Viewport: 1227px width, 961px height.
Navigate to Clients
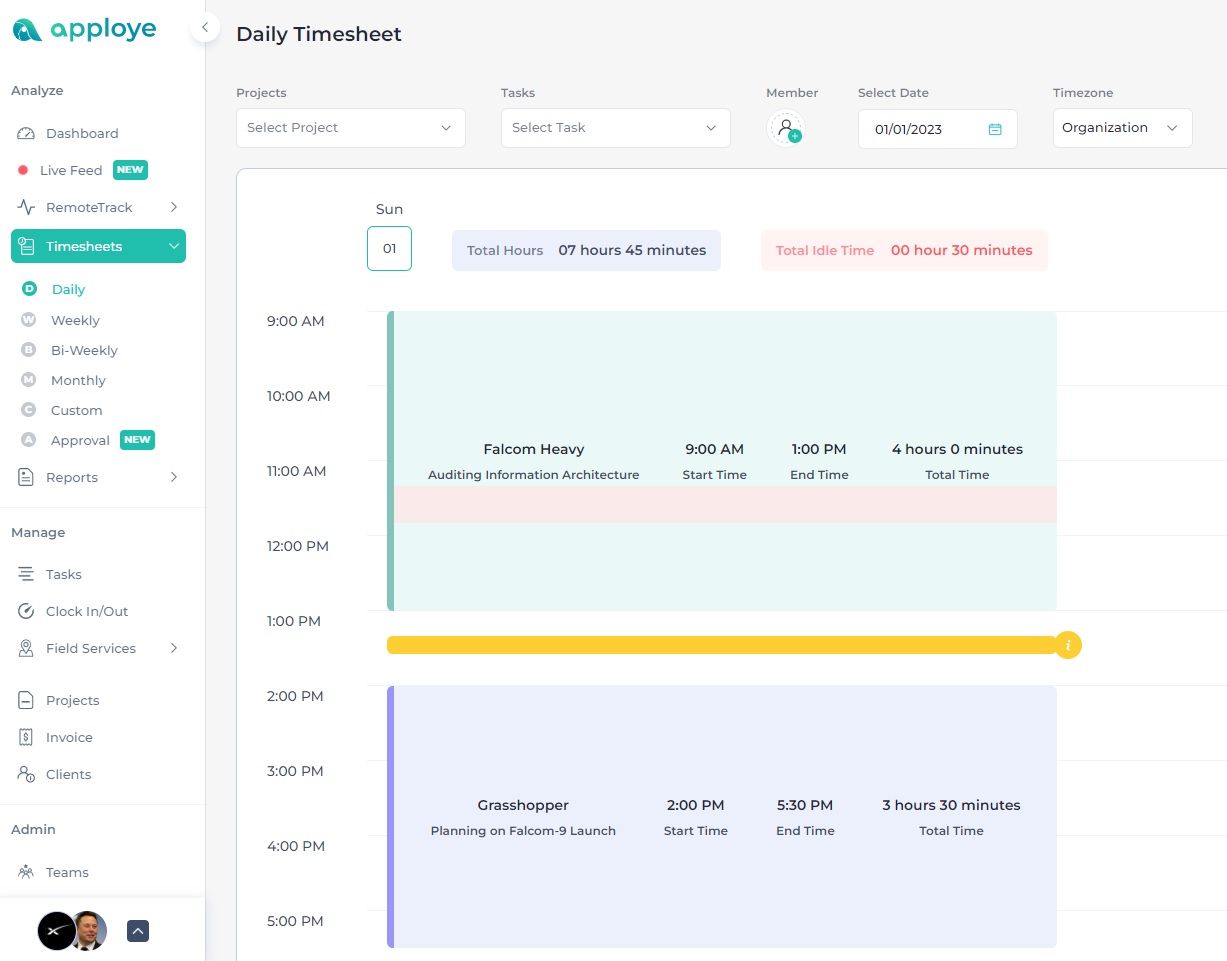point(68,774)
